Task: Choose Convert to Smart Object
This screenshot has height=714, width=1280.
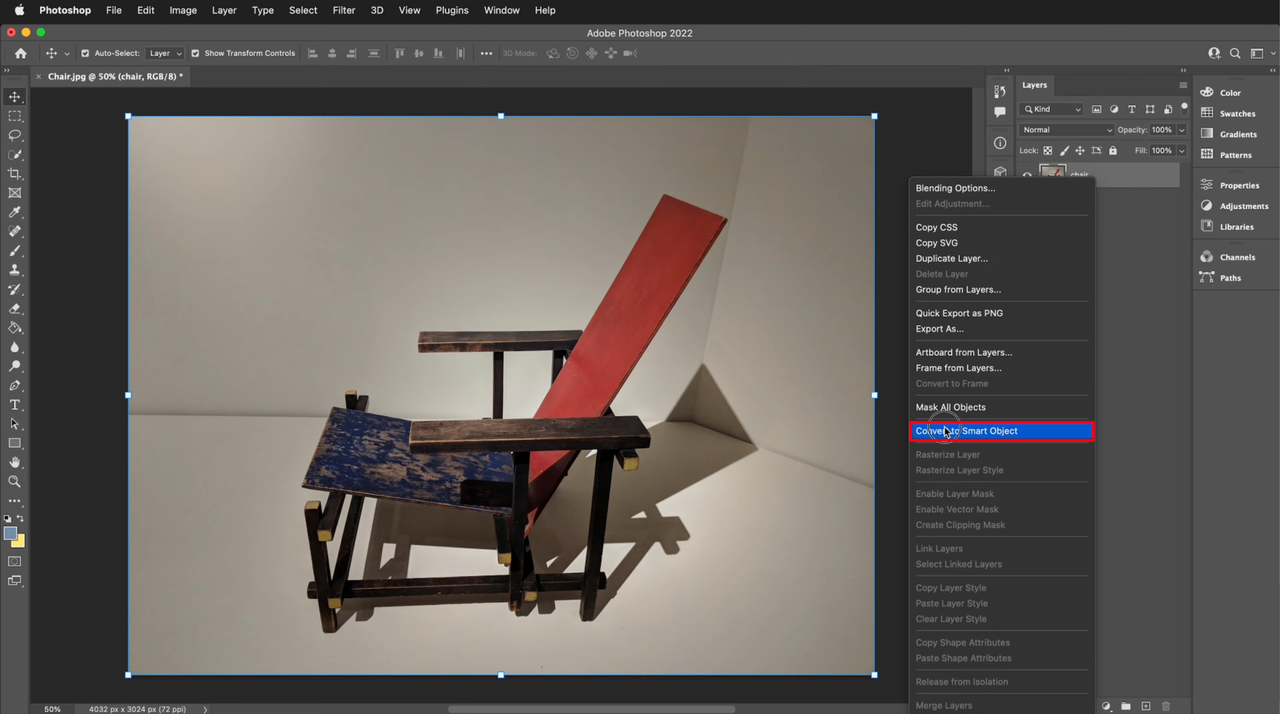Action: [1002, 431]
